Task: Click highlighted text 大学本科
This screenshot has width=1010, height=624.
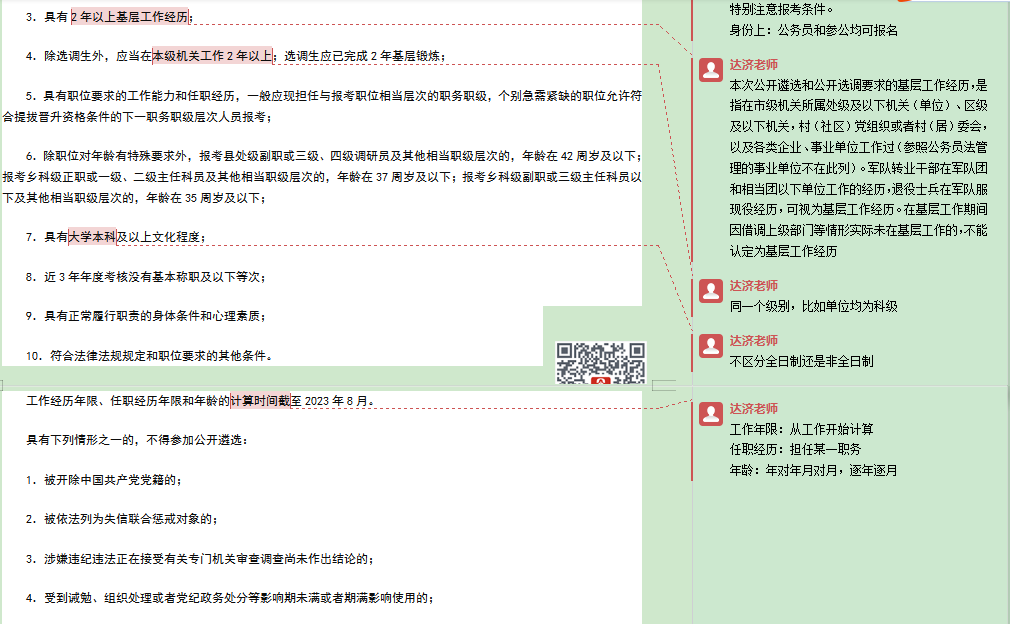Action: coord(92,237)
